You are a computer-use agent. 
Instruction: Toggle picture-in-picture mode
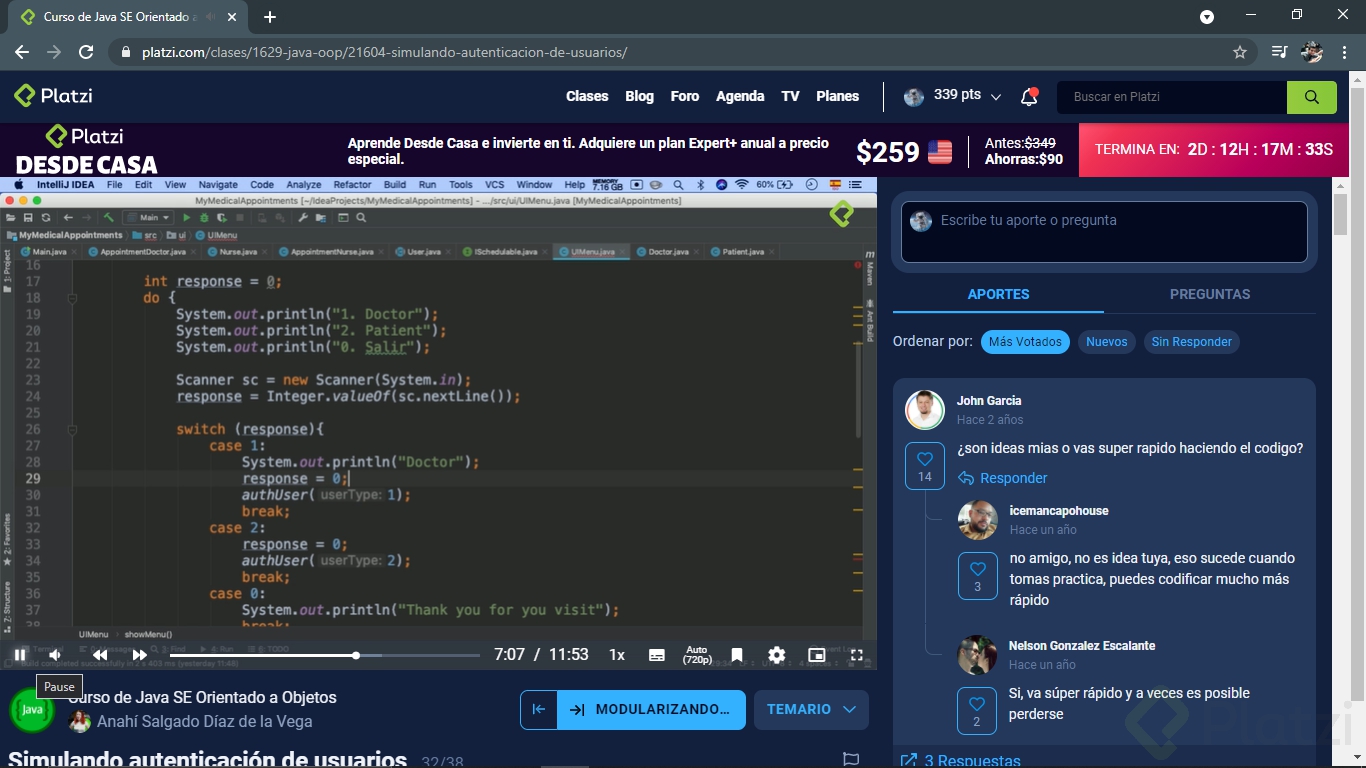pos(817,655)
